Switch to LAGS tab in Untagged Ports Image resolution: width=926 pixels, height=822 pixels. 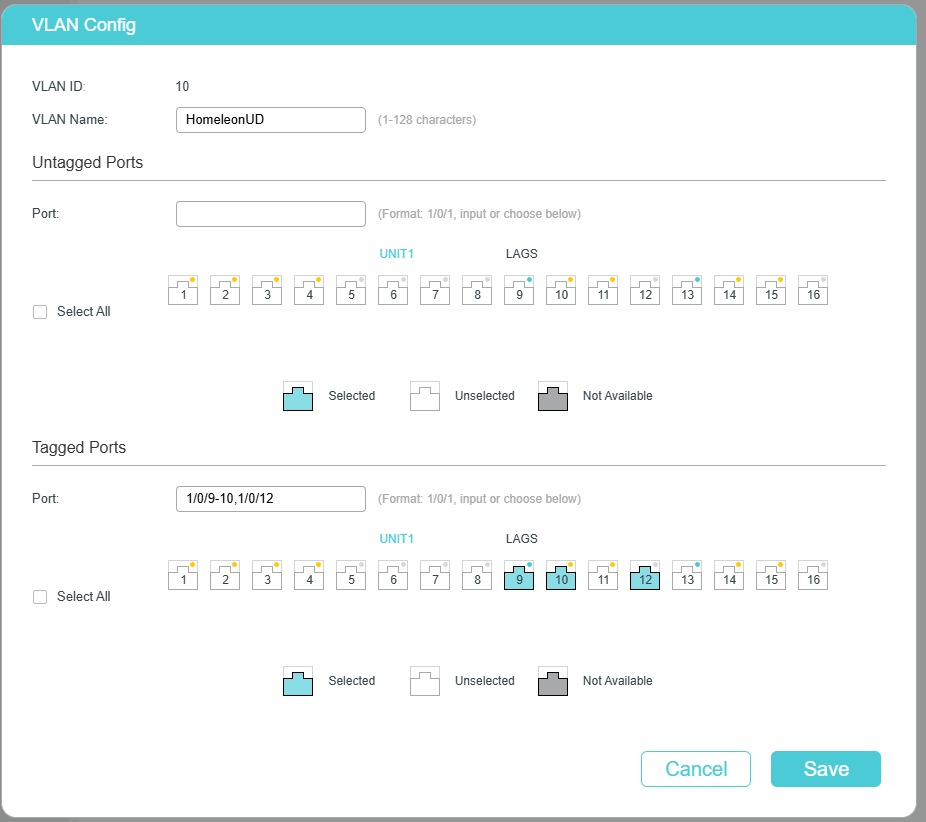click(x=521, y=254)
